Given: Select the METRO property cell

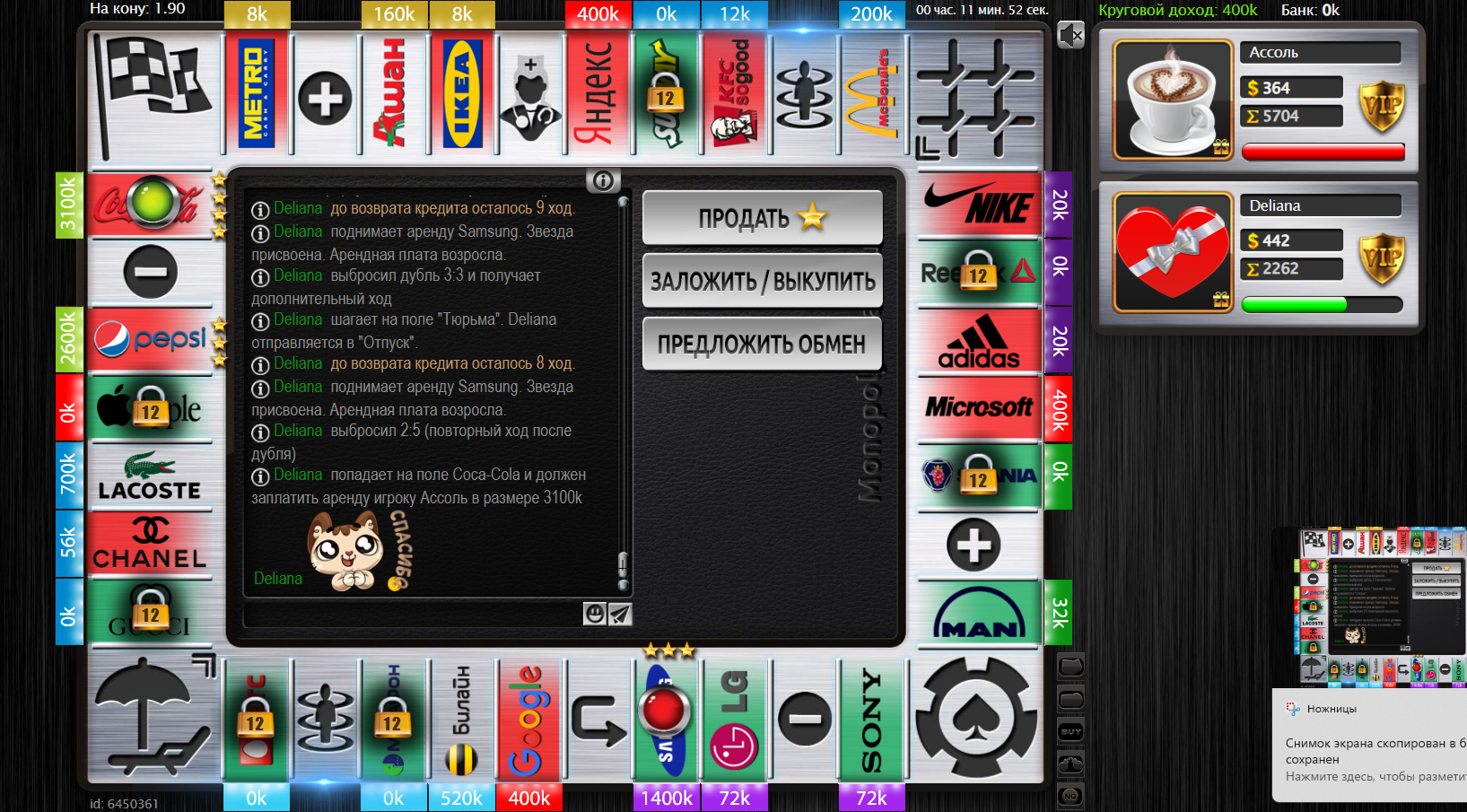Looking at the screenshot, I should click(257, 95).
